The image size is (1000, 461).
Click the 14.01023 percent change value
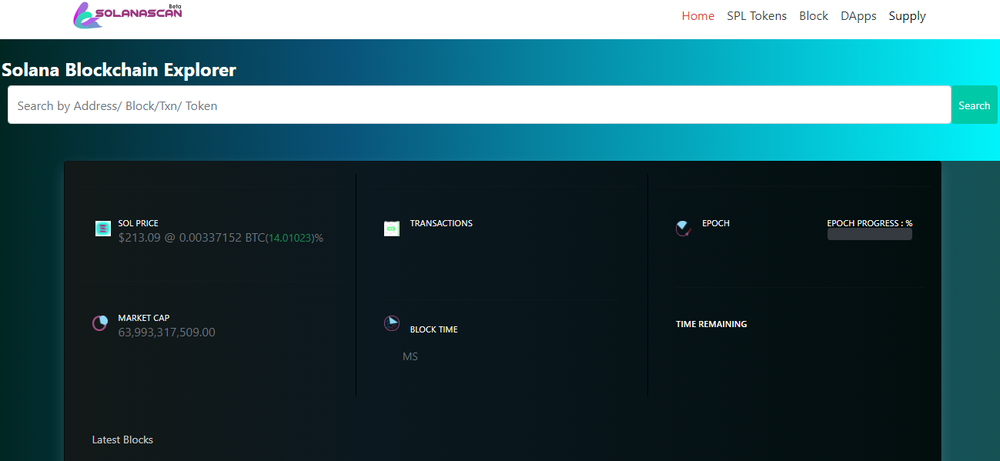coord(290,238)
